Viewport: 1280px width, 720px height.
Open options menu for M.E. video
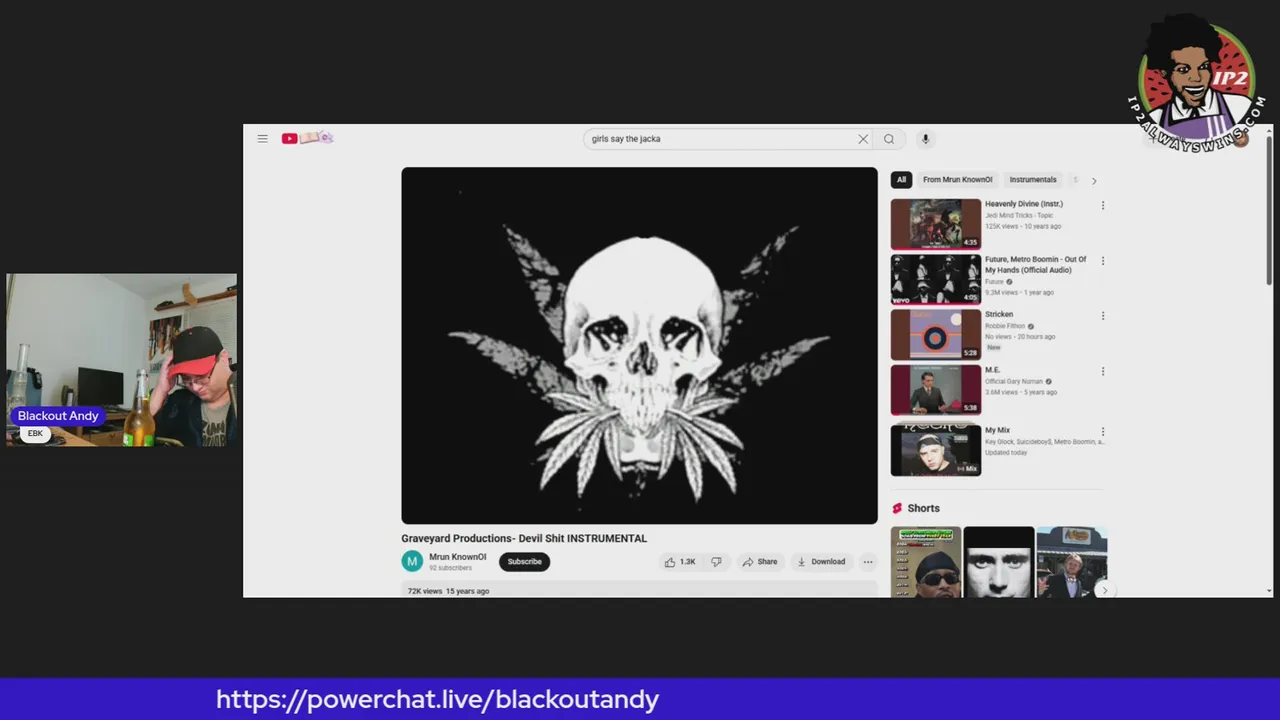click(x=1103, y=371)
